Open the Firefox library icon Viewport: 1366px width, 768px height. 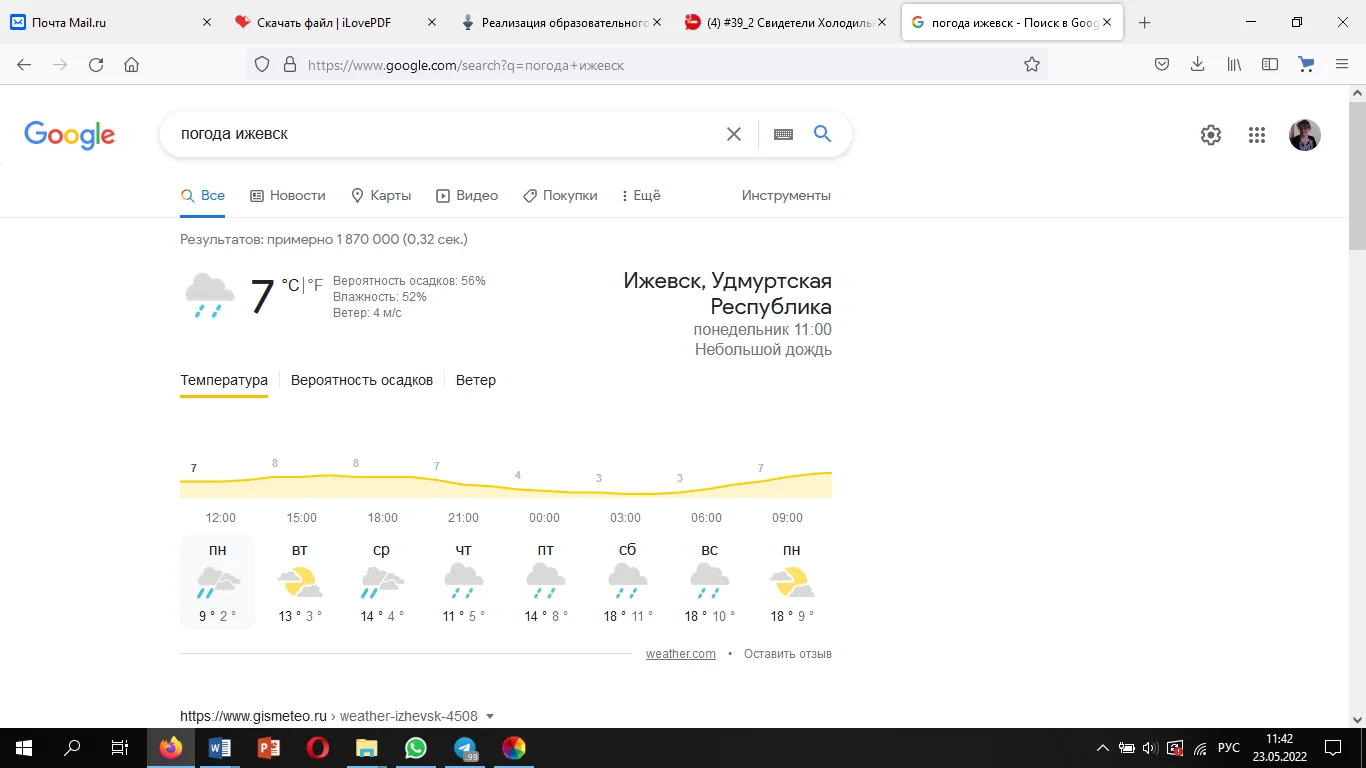[x=1233, y=63]
